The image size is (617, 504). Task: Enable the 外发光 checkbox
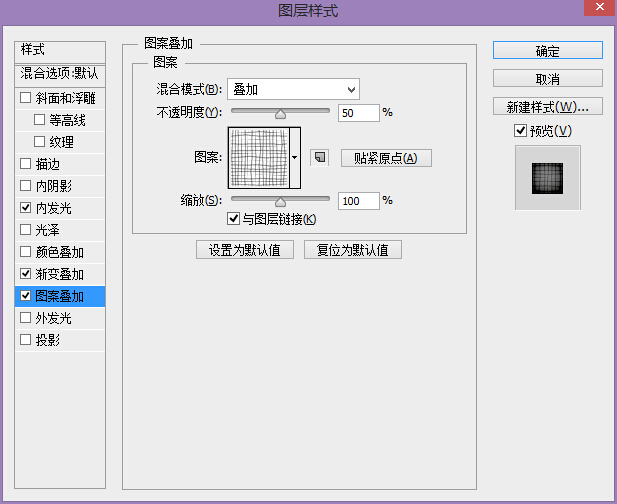tap(26, 318)
